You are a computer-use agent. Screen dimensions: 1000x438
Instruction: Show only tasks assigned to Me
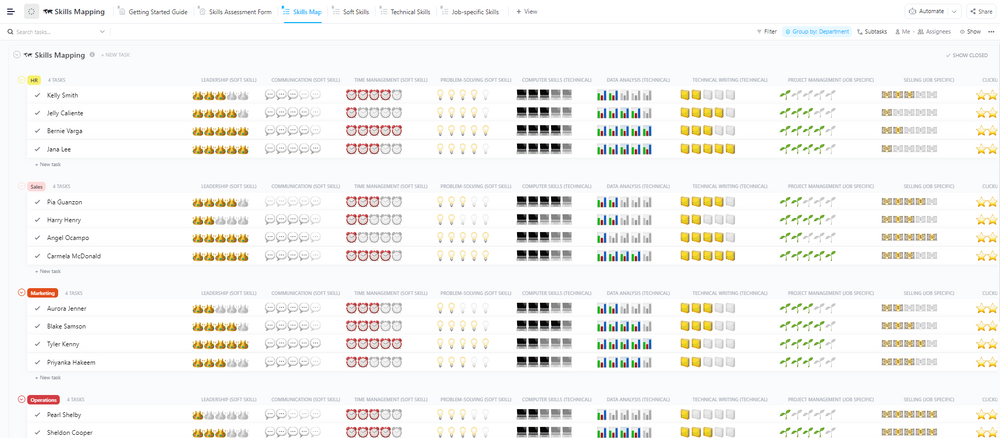[x=902, y=31]
